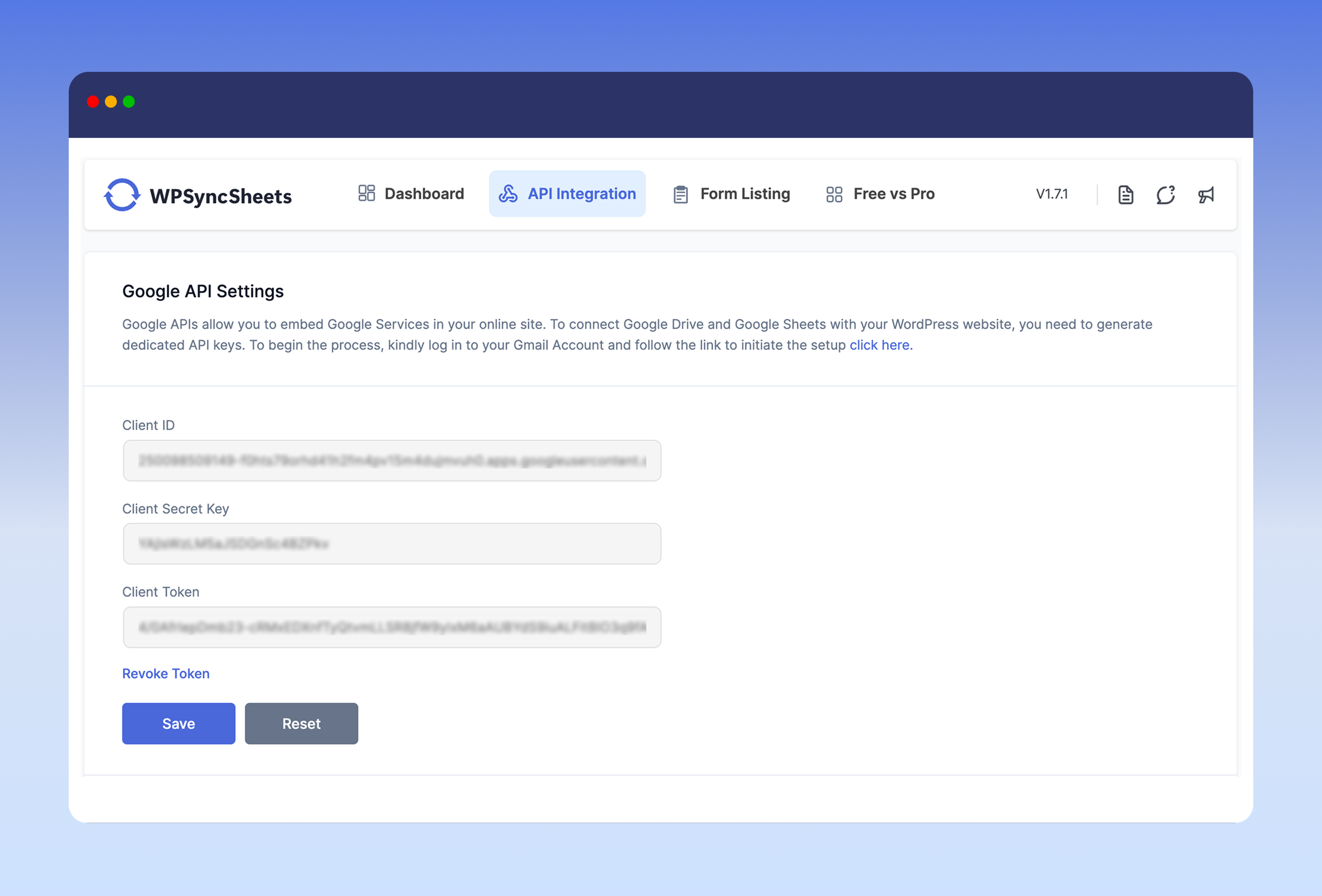Click the WPSyncSheets brand name text
Image resolution: width=1322 pixels, height=896 pixels.
(x=221, y=196)
